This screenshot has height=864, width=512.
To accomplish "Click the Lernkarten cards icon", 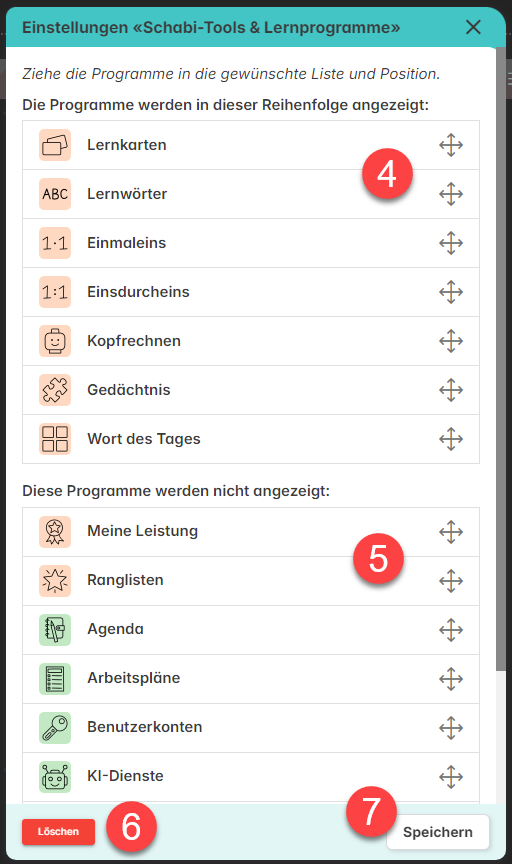I will coord(55,145).
